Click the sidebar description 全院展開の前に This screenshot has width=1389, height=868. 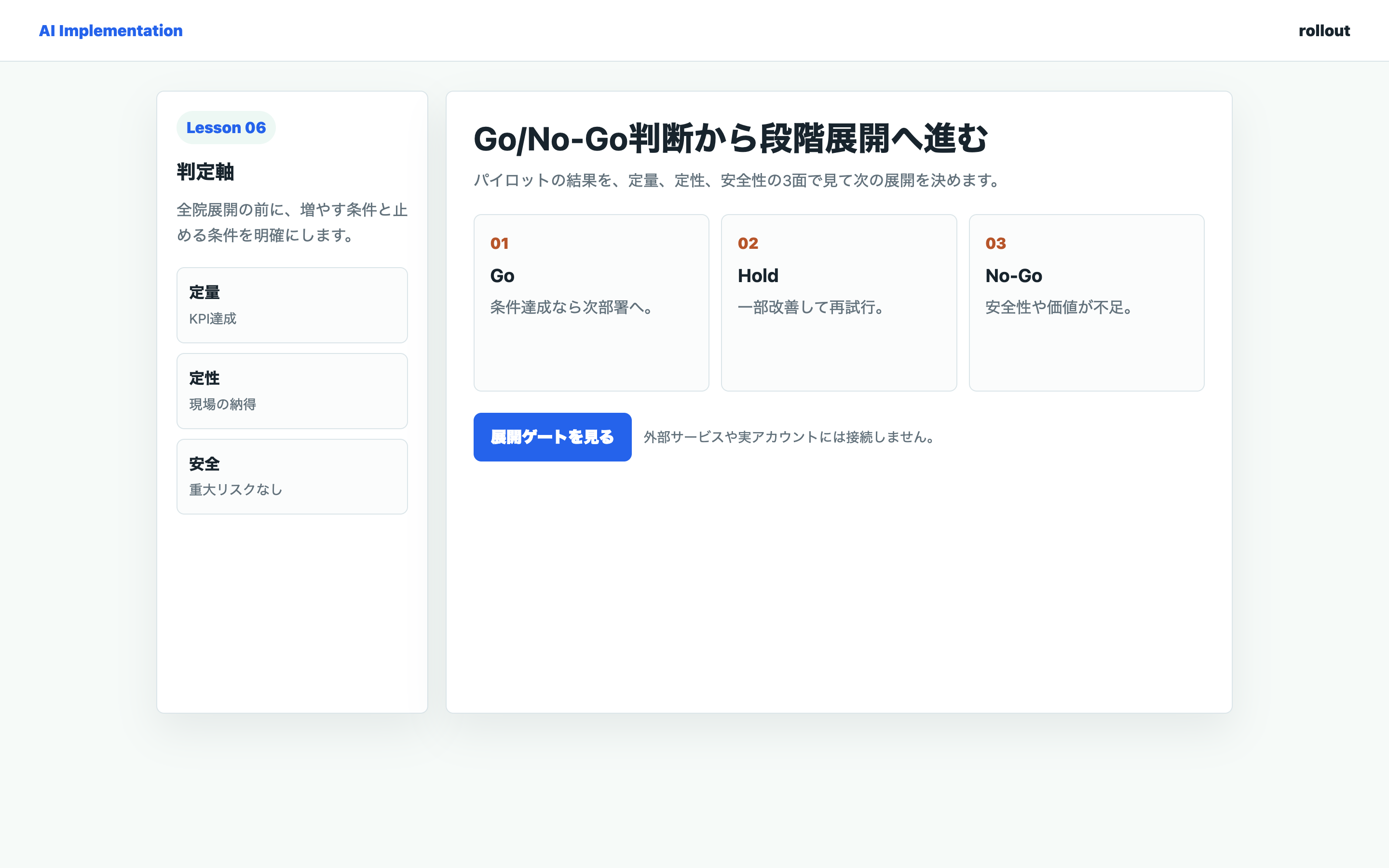coord(292,222)
